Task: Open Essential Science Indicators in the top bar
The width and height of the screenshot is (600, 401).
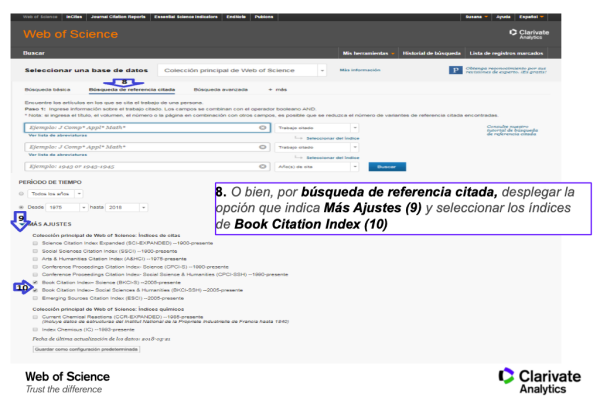Action: pos(186,17)
